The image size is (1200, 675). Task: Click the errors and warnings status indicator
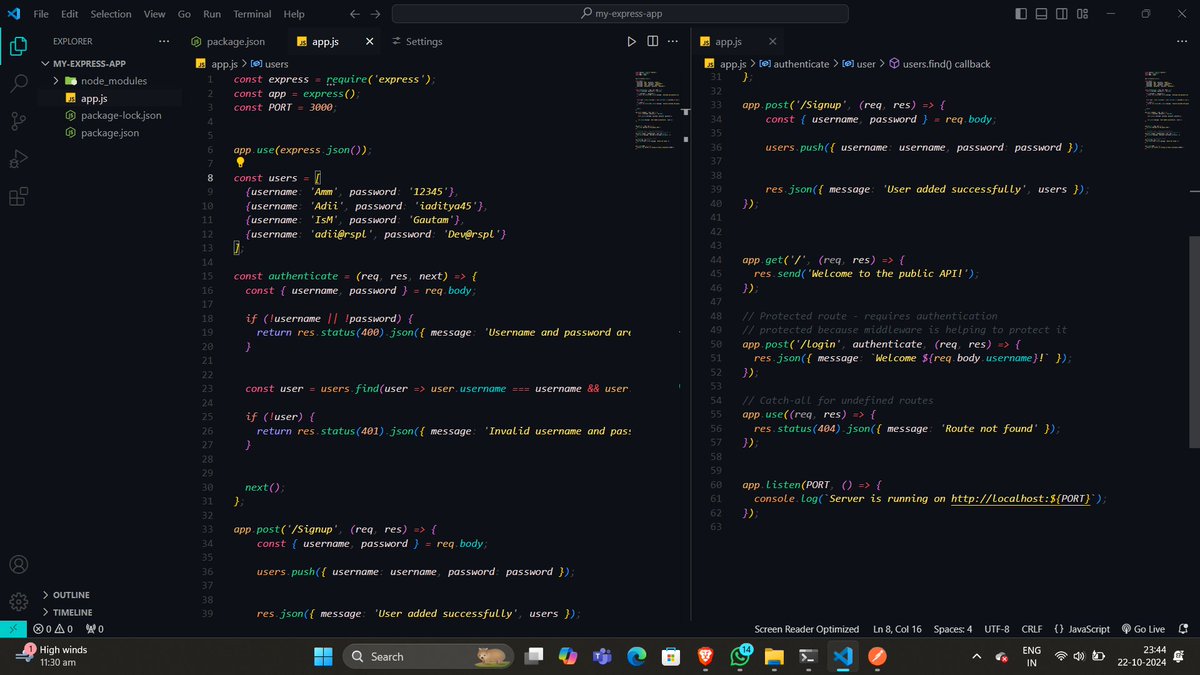[x=53, y=629]
